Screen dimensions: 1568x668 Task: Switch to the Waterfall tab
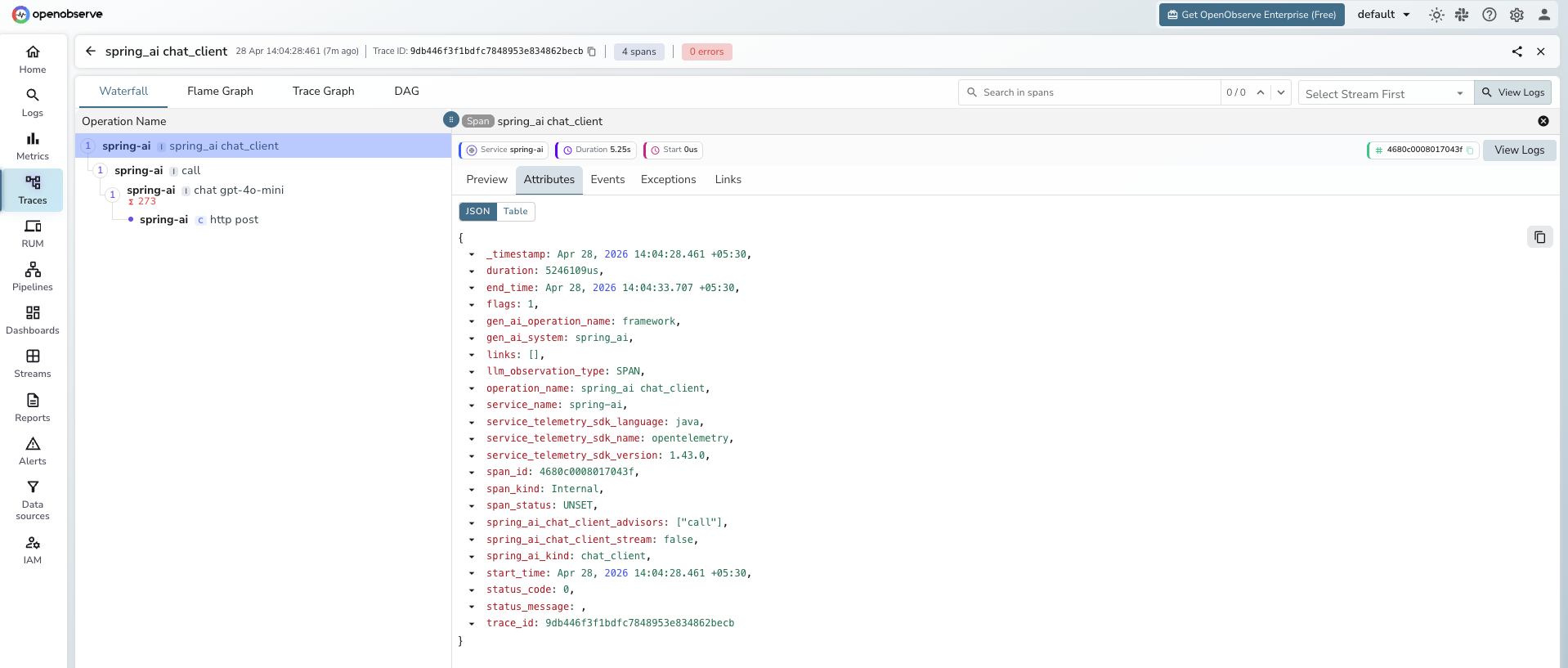pos(123,91)
